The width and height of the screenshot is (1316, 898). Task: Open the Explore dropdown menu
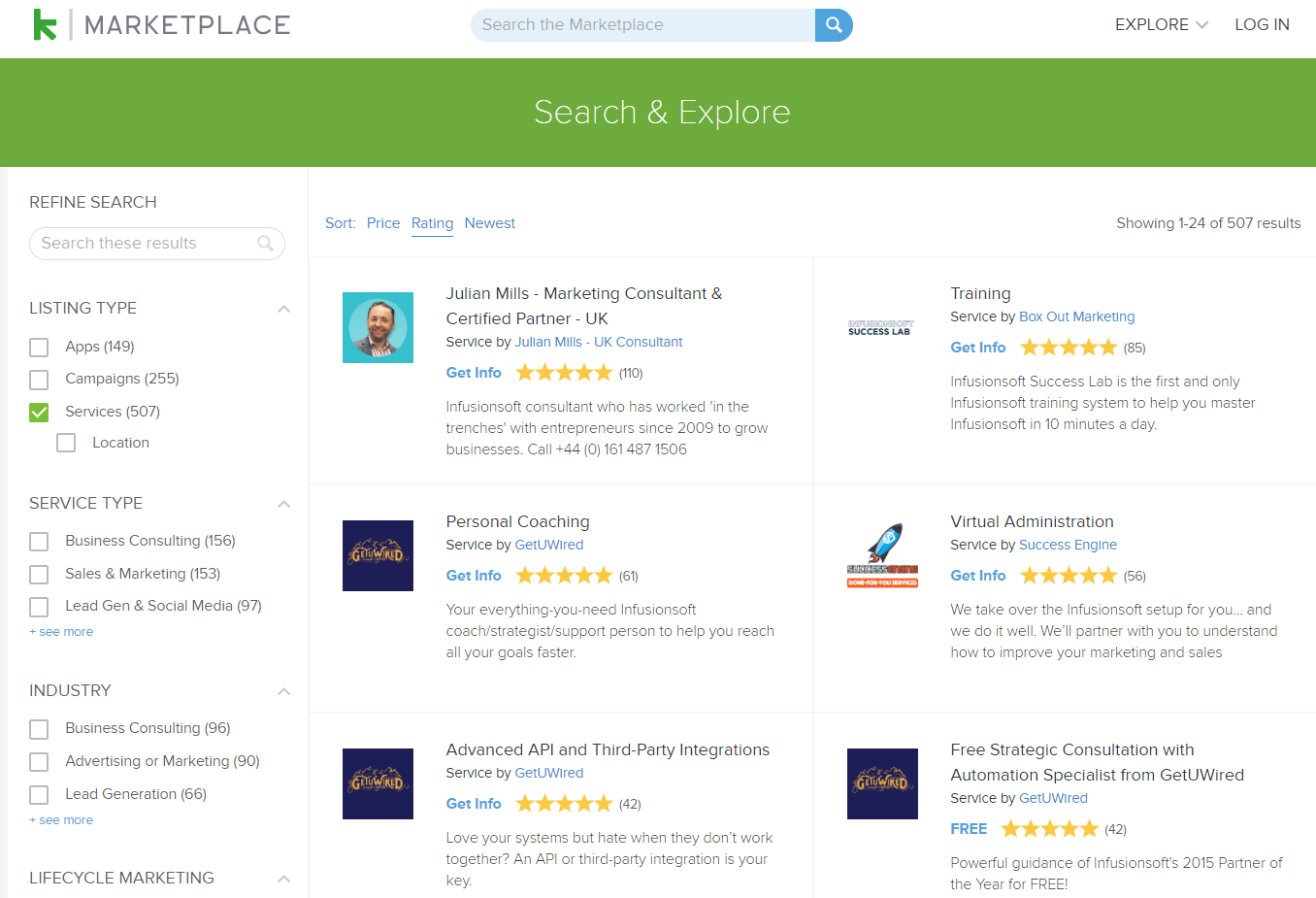pyautogui.click(x=1161, y=25)
